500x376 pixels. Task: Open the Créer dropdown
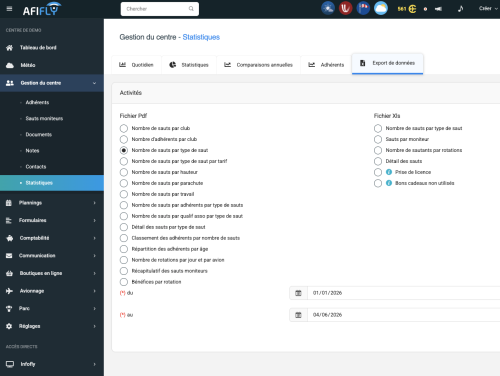coord(488,9)
